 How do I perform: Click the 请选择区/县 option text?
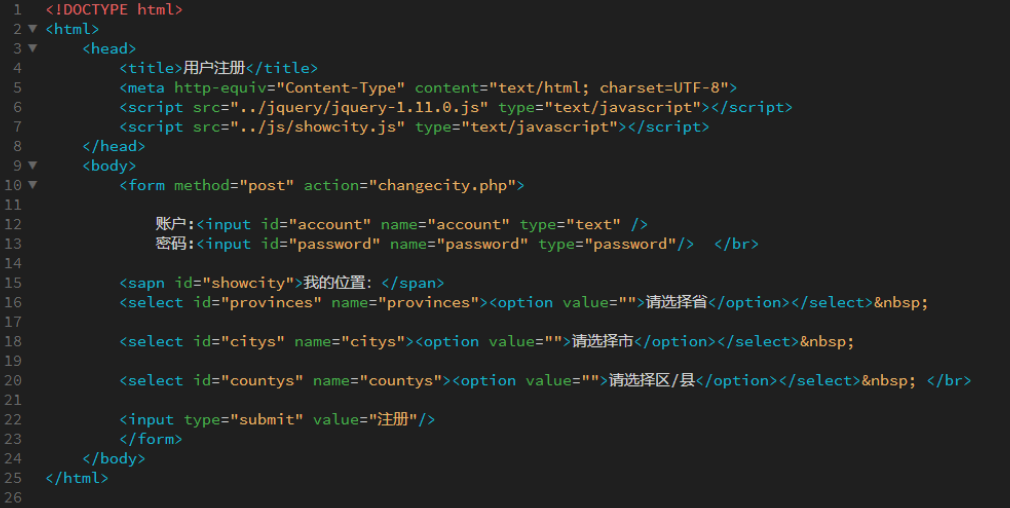(x=652, y=380)
